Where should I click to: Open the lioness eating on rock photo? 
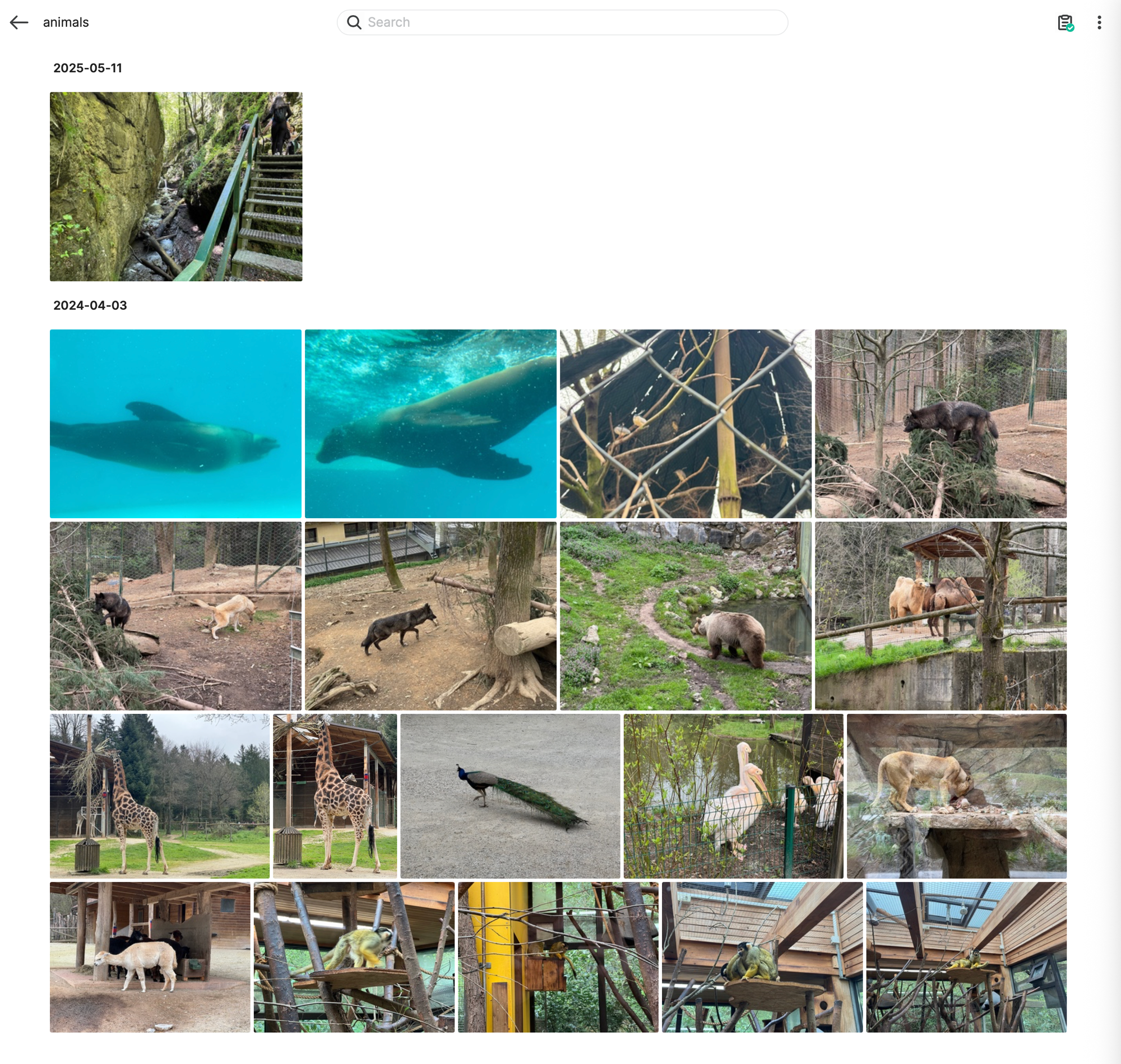coord(956,796)
